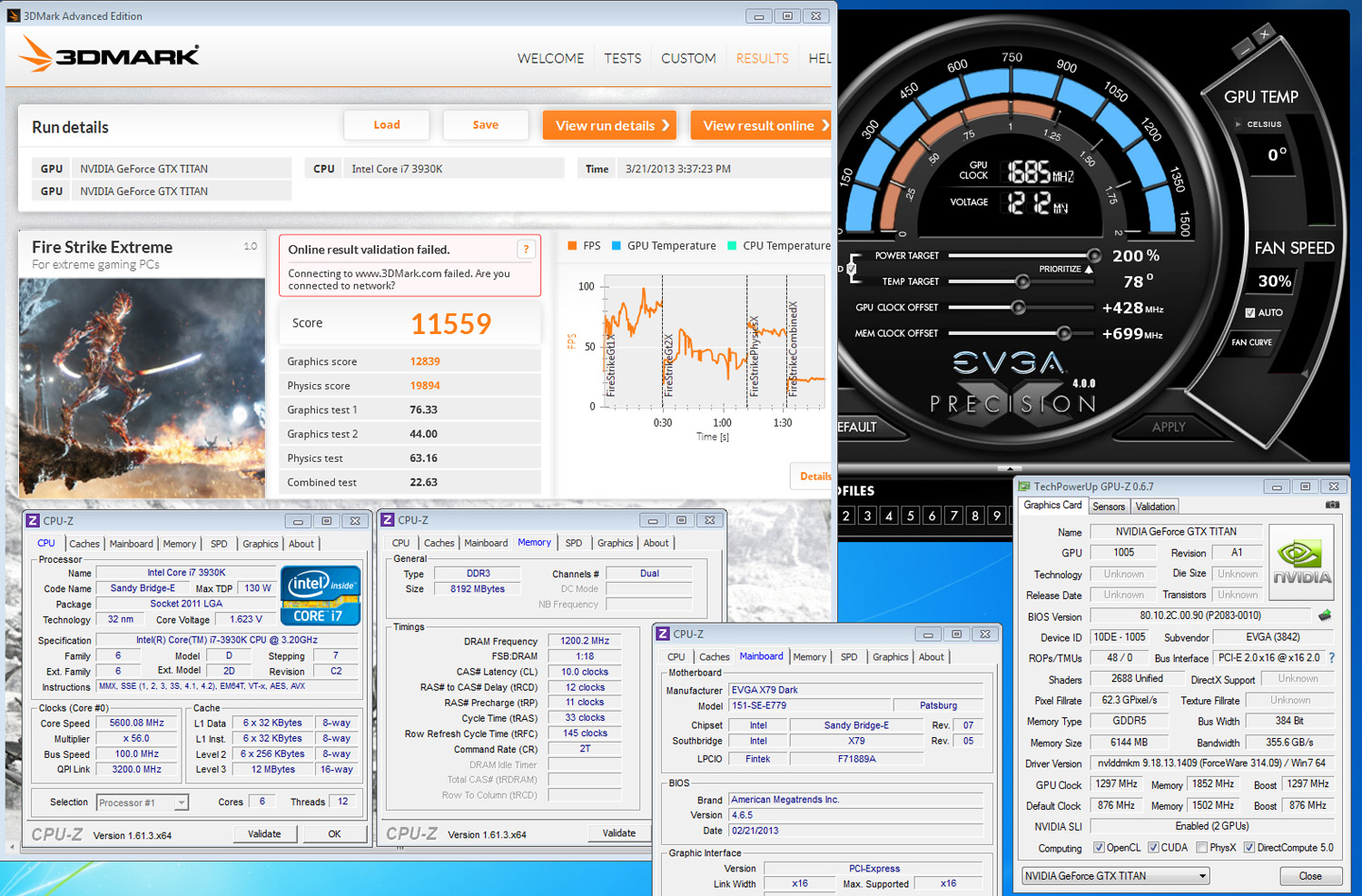Click the PRIORITIZE triangle in EVGA Precision
Screen dimensions: 1362x896
point(1089,269)
